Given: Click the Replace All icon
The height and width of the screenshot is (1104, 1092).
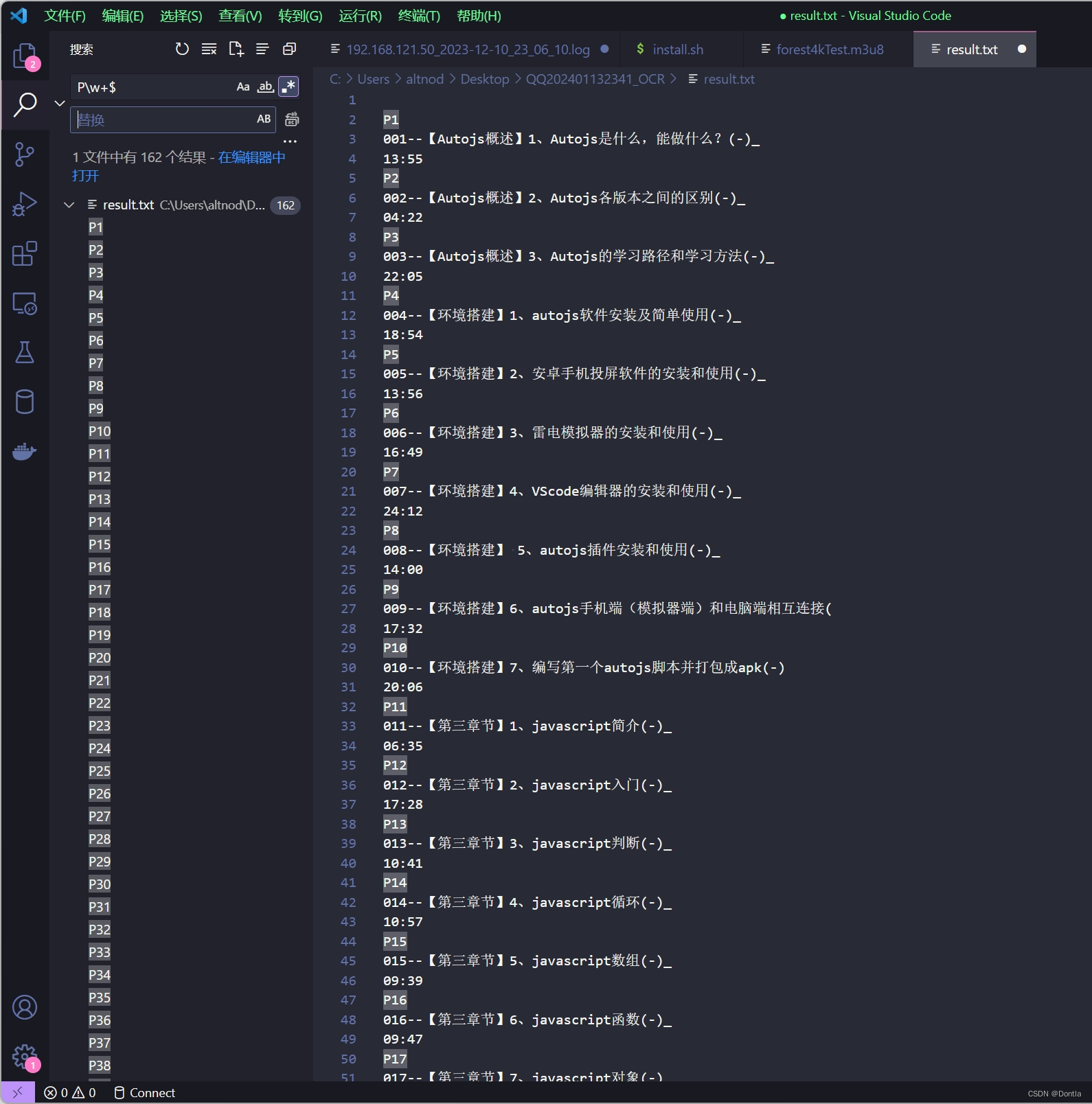Looking at the screenshot, I should point(292,119).
